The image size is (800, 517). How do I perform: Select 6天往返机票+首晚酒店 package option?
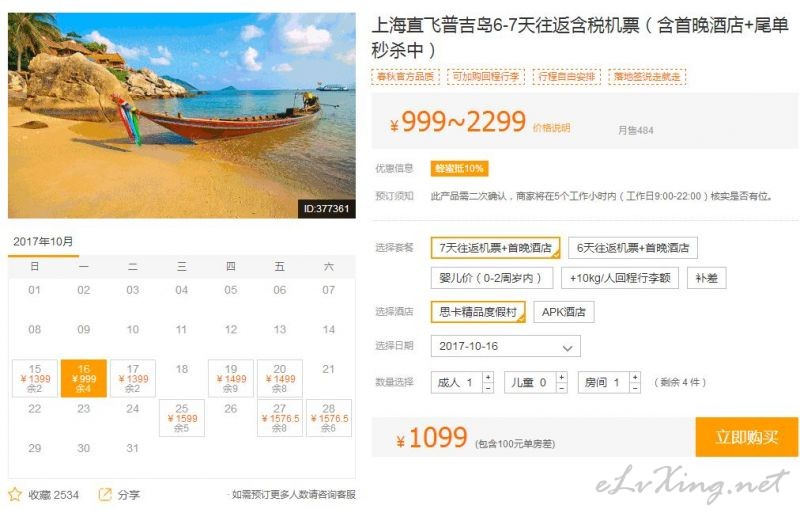coord(633,248)
